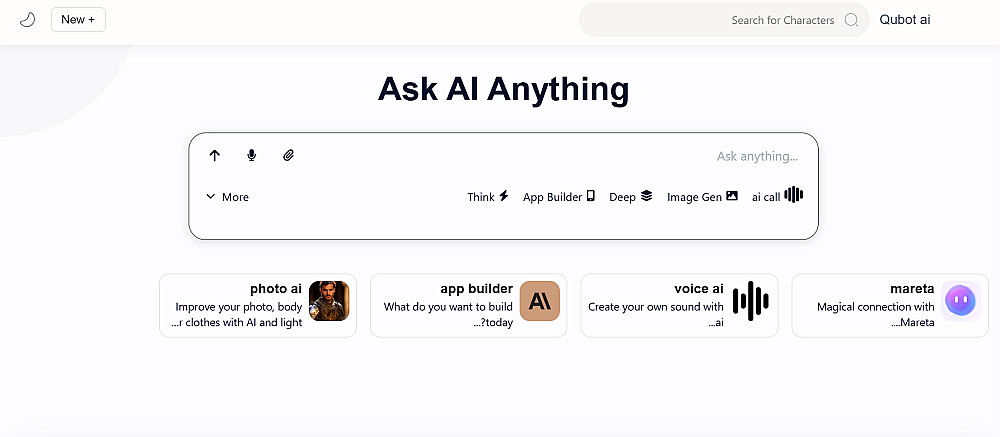Click the Ask AI Anything heading
The height and width of the screenshot is (437, 1000).
pyautogui.click(x=503, y=89)
